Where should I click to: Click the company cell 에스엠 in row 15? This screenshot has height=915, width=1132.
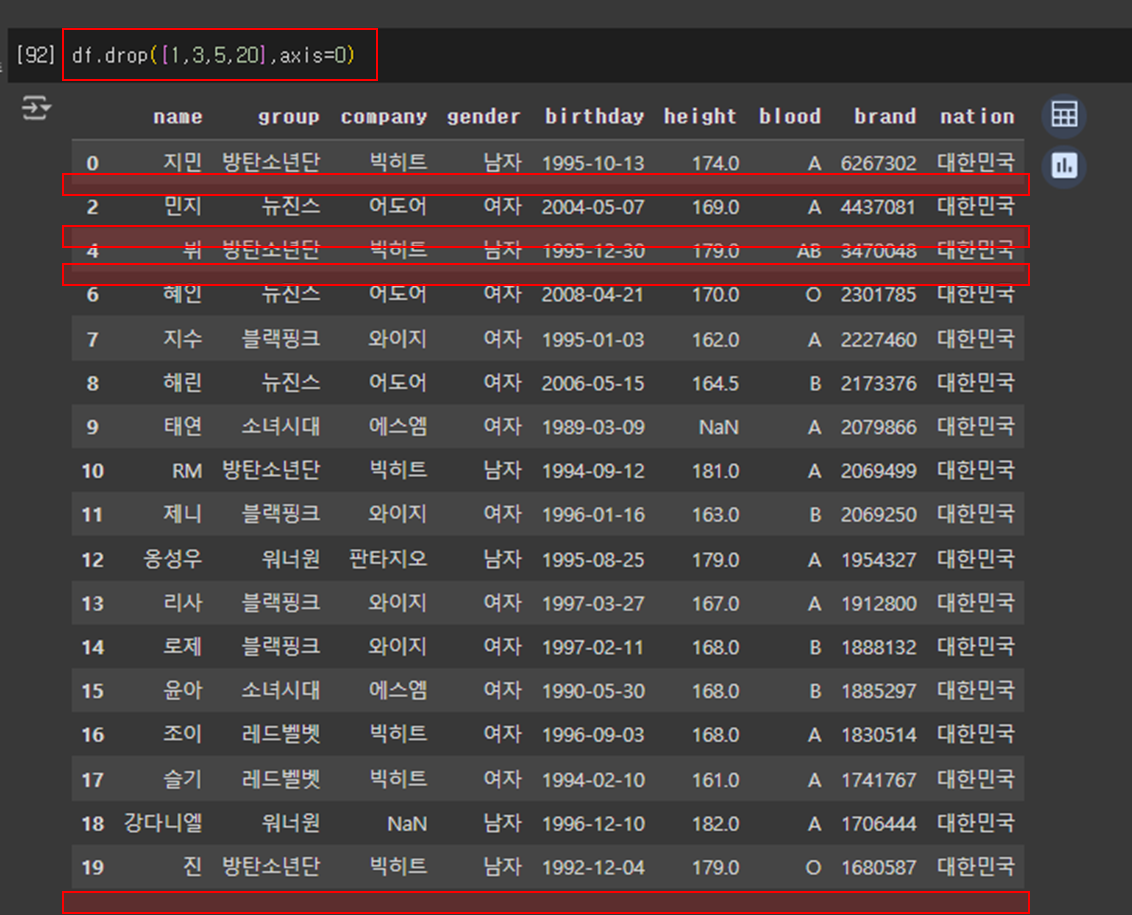398,691
